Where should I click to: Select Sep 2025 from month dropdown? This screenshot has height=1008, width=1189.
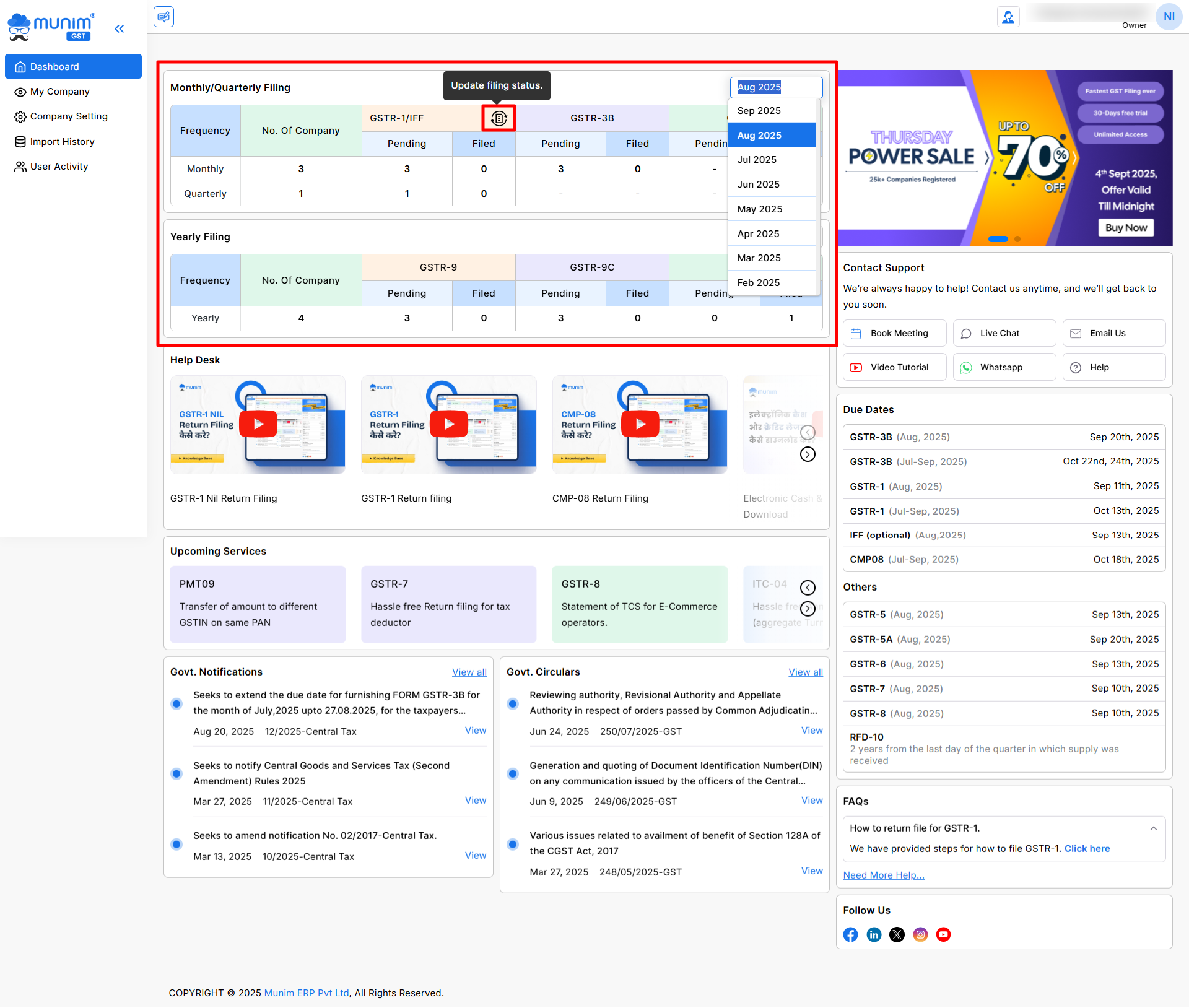coord(772,110)
